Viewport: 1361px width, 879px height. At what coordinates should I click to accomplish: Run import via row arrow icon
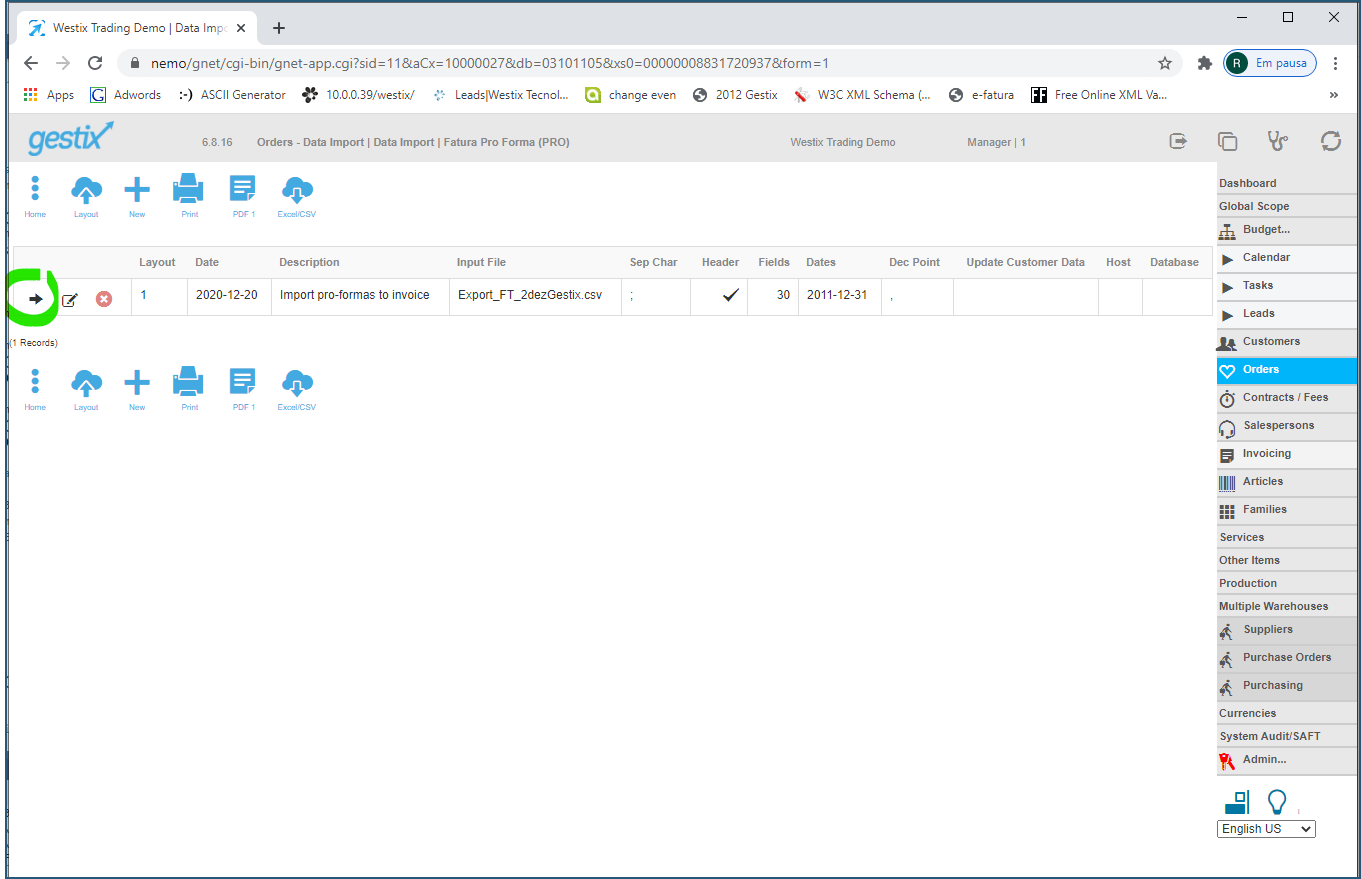pyautogui.click(x=36, y=298)
